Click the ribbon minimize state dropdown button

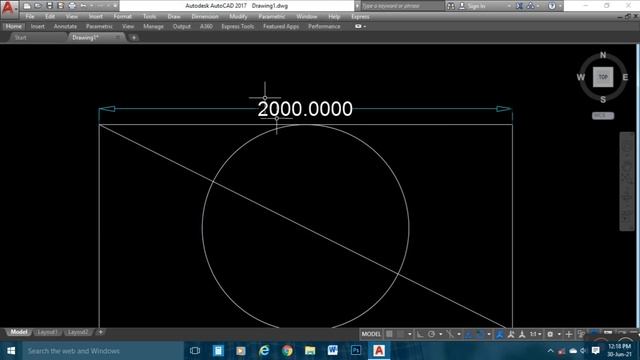pos(360,27)
